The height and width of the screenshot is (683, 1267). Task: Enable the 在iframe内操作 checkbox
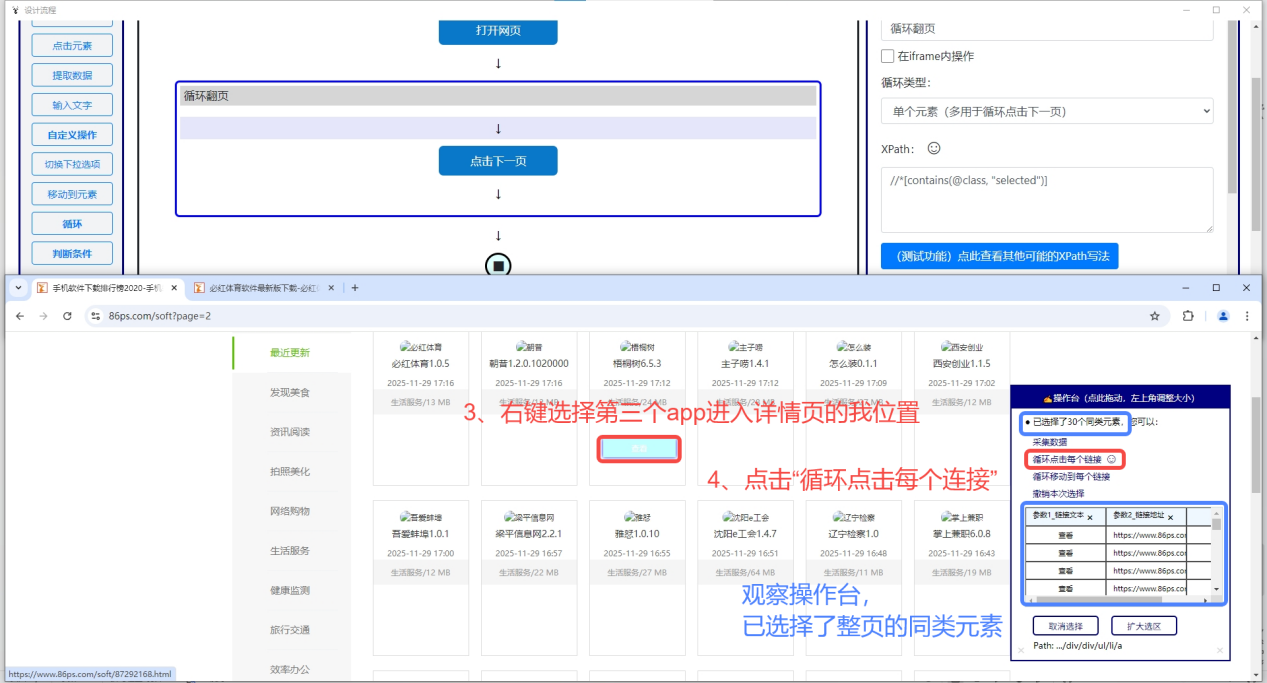click(887, 56)
